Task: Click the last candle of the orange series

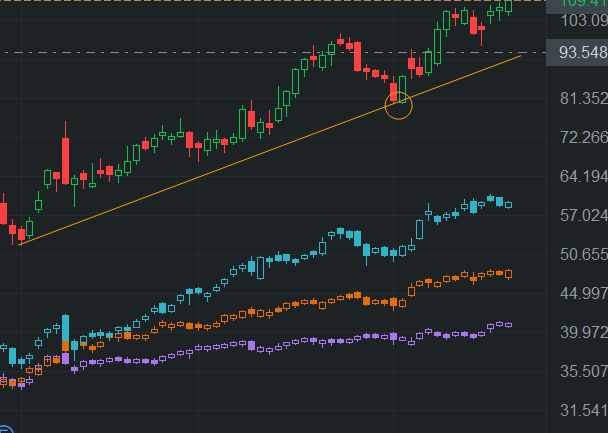Action: [x=508, y=273]
